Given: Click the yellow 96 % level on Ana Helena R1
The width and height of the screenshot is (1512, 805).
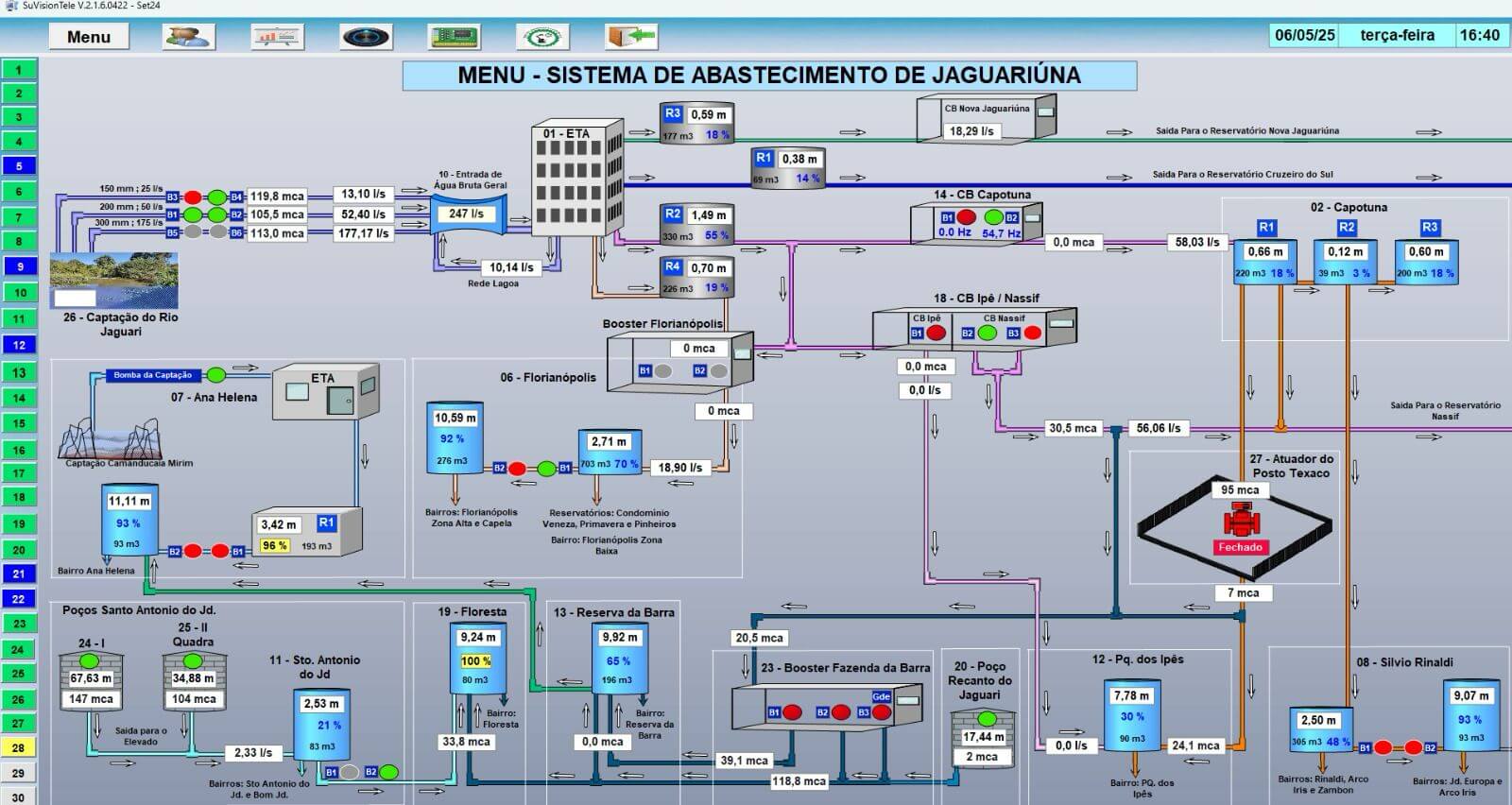Looking at the screenshot, I should (x=275, y=546).
